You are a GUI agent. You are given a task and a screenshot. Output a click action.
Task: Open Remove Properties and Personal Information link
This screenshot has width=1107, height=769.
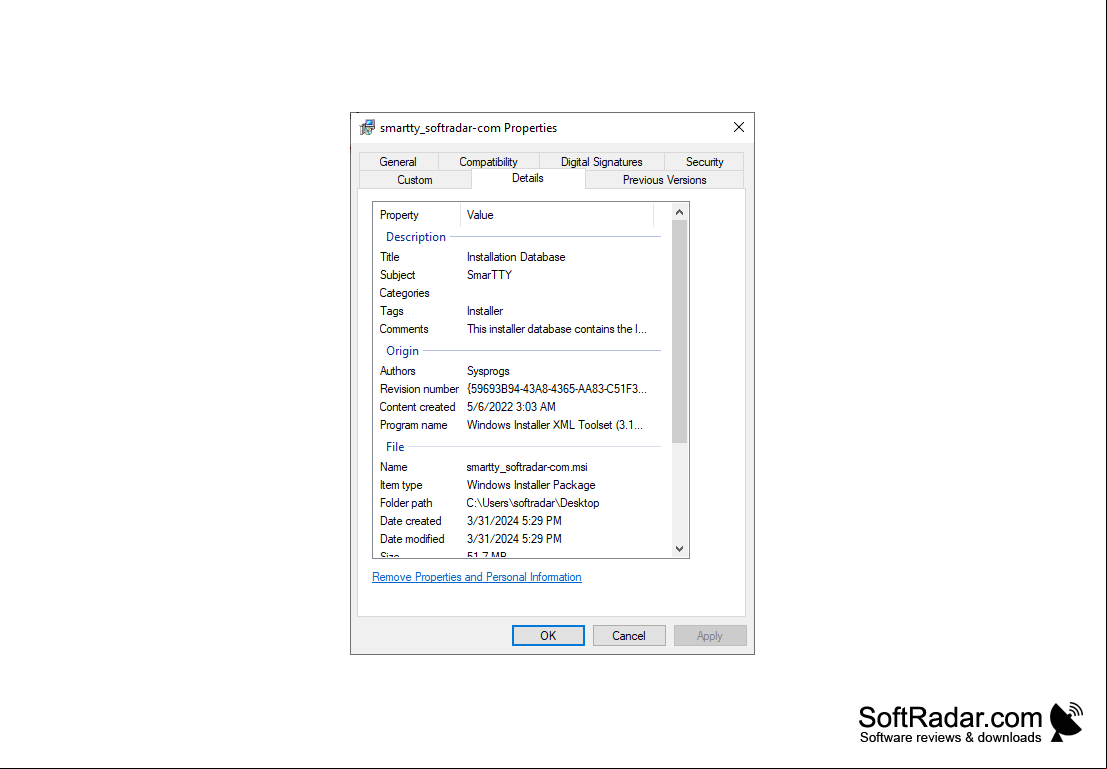coord(477,577)
